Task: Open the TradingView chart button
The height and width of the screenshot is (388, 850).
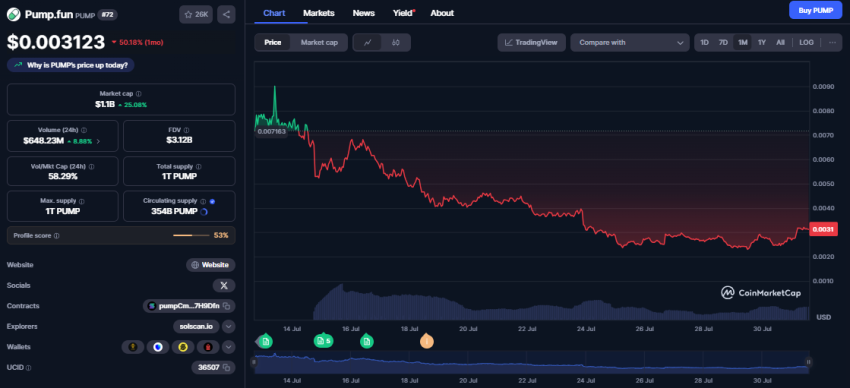Action: (x=532, y=42)
